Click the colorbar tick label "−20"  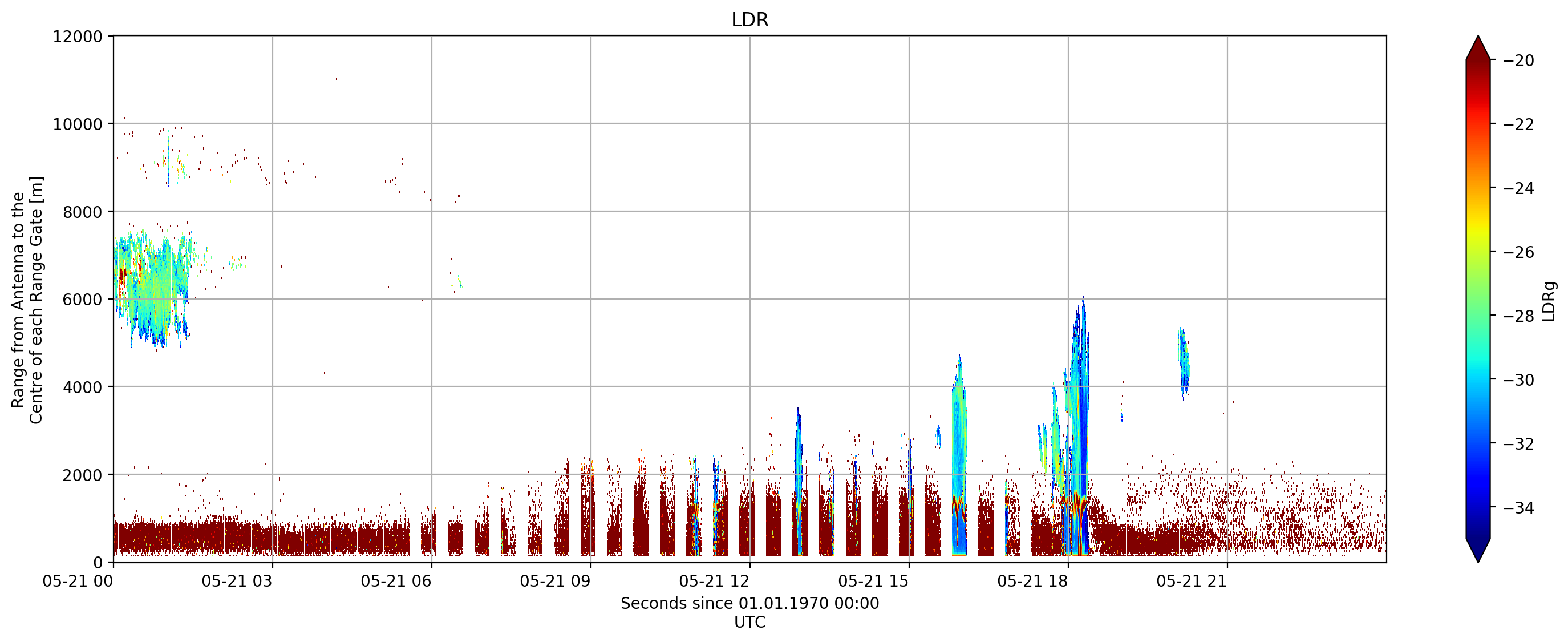pyautogui.click(x=1519, y=60)
